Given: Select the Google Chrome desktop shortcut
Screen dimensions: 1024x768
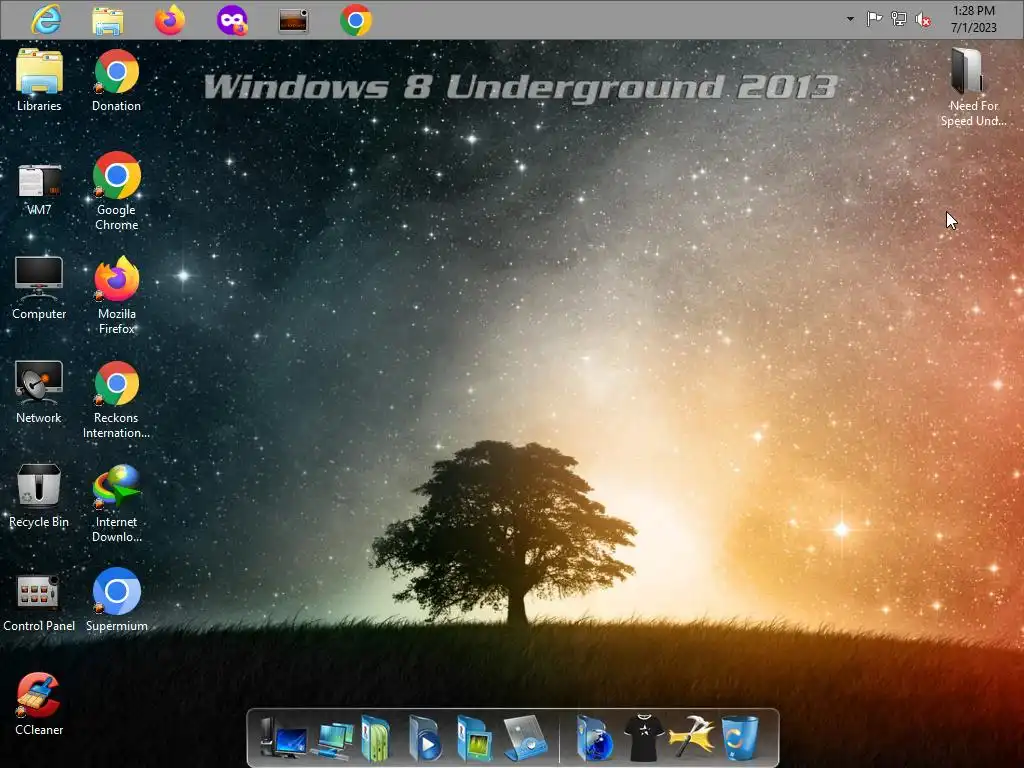Looking at the screenshot, I should [x=116, y=191].
